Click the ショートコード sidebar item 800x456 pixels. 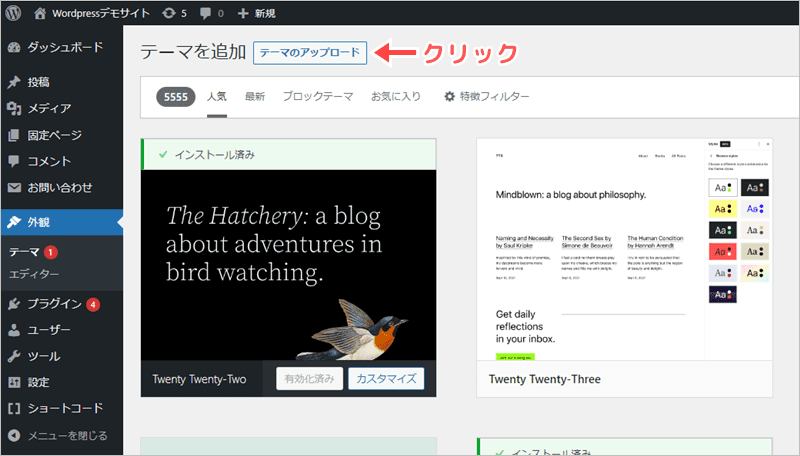point(63,408)
